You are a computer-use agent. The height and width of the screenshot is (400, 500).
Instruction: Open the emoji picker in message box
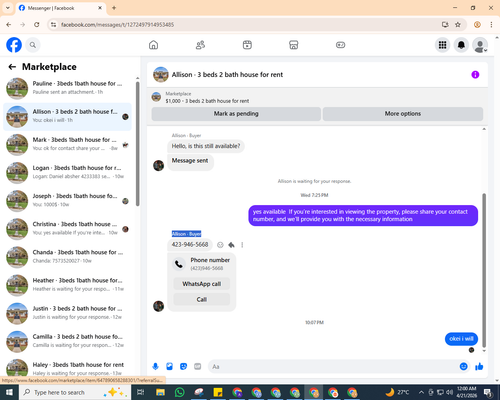click(x=463, y=367)
